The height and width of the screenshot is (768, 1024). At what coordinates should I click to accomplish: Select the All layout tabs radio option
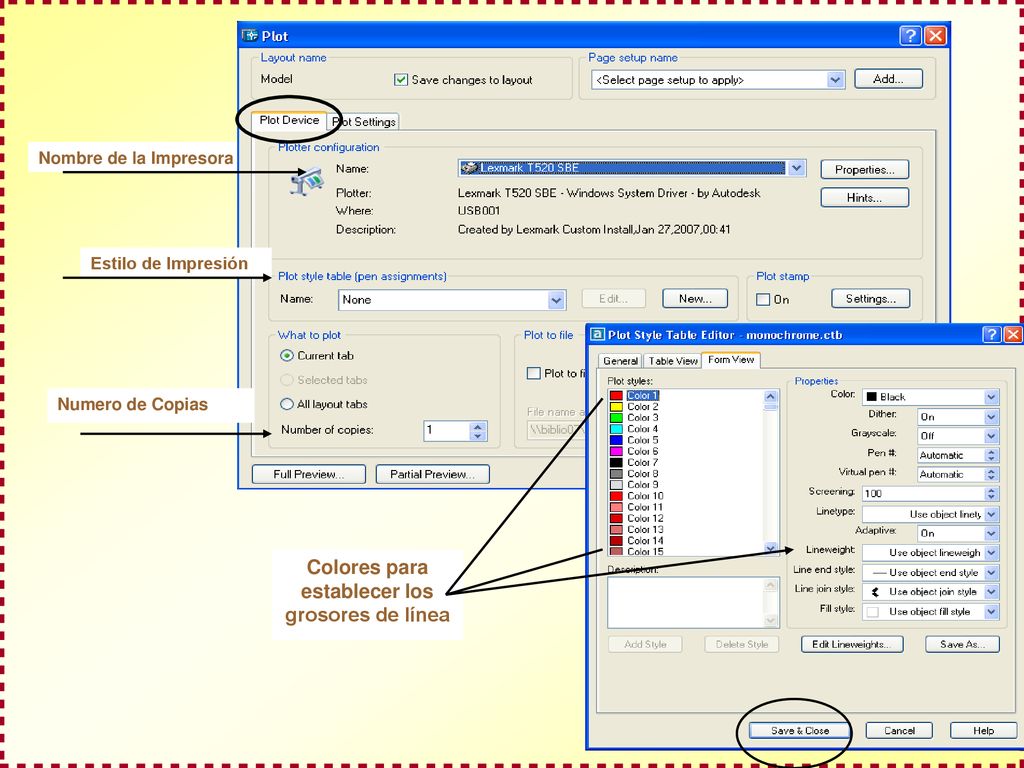pyautogui.click(x=287, y=404)
